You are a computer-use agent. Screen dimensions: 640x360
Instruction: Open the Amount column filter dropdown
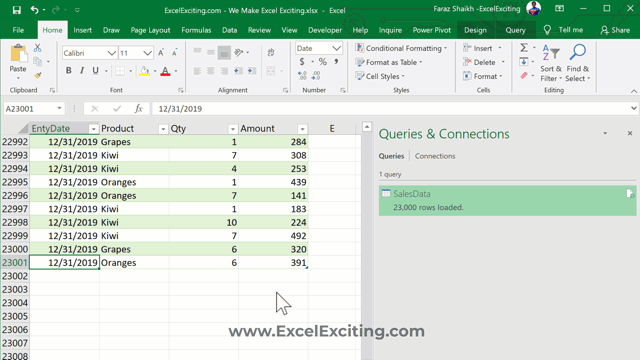pyautogui.click(x=302, y=129)
